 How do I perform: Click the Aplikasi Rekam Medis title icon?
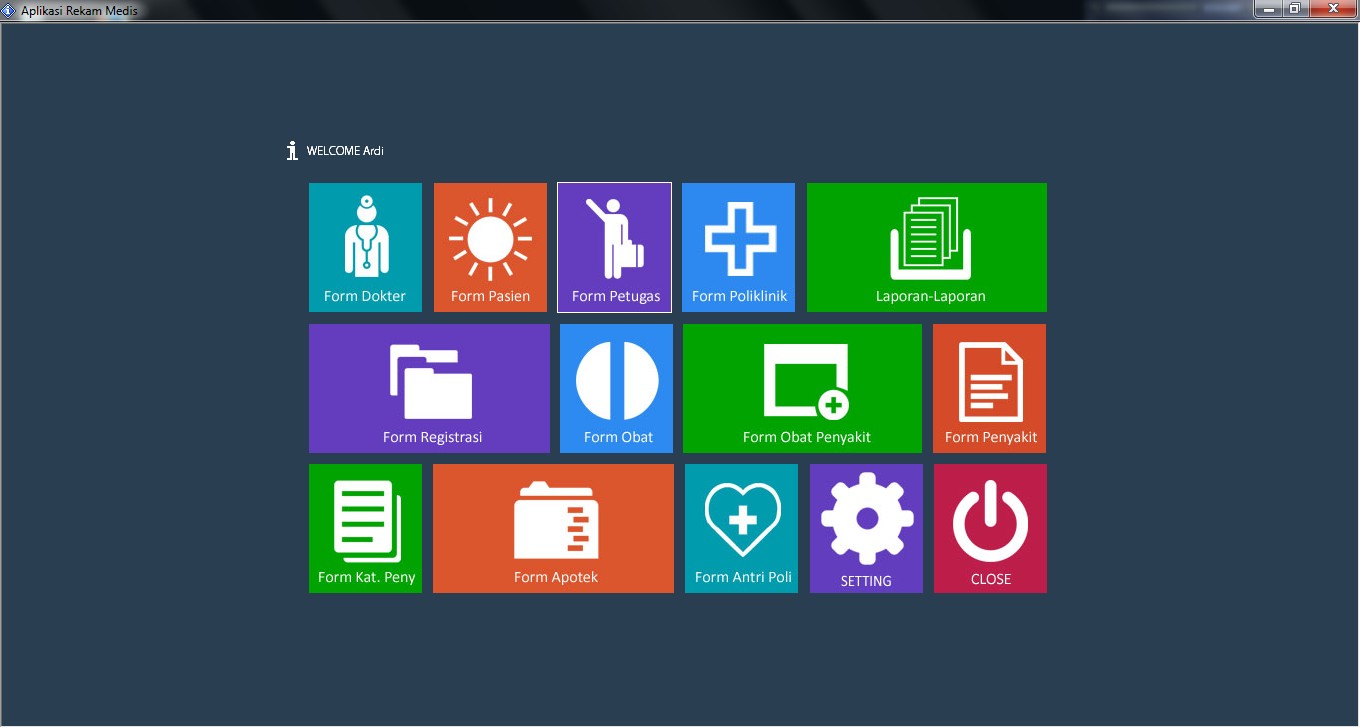tap(9, 10)
